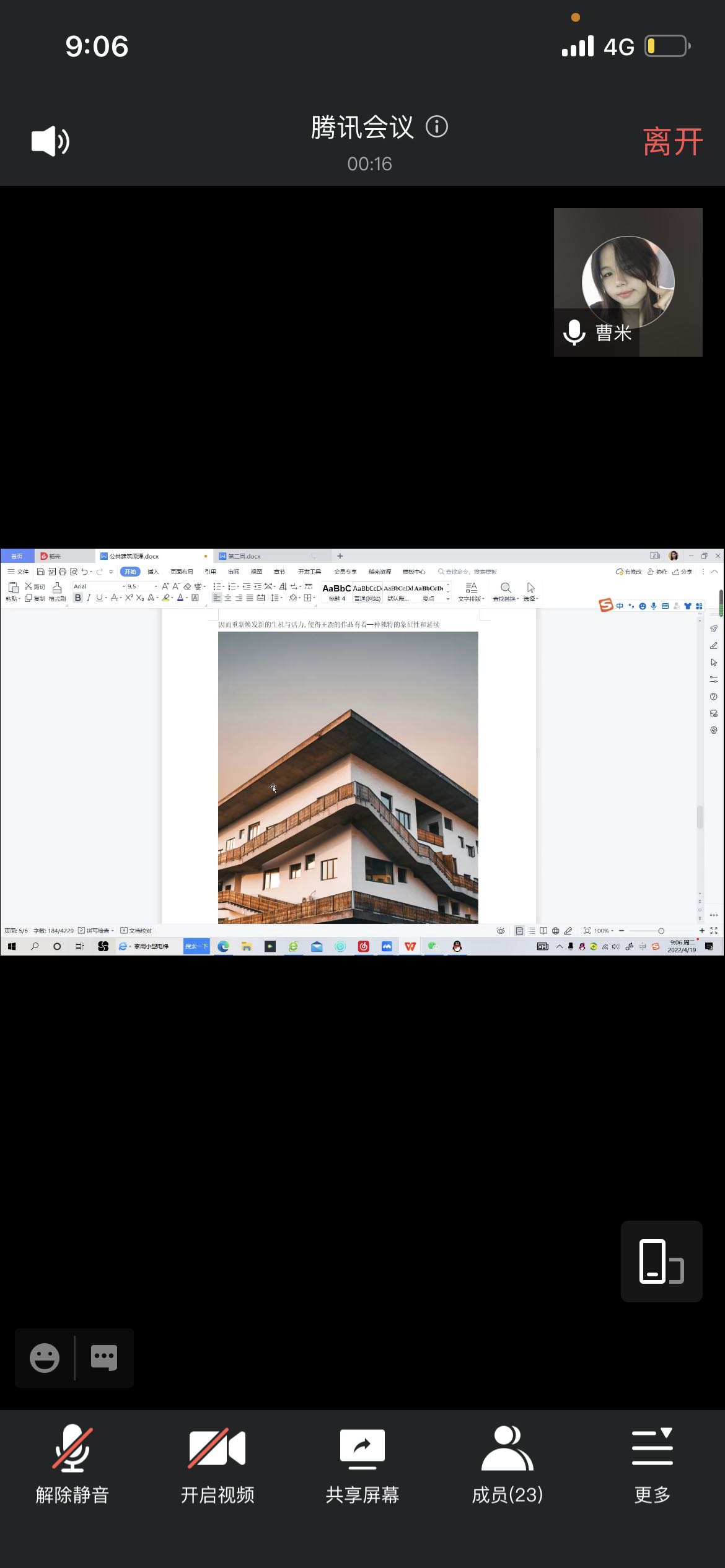The height and width of the screenshot is (1568, 725).
Task: Toggle Bold formatting in the ribbon
Action: coord(78,598)
